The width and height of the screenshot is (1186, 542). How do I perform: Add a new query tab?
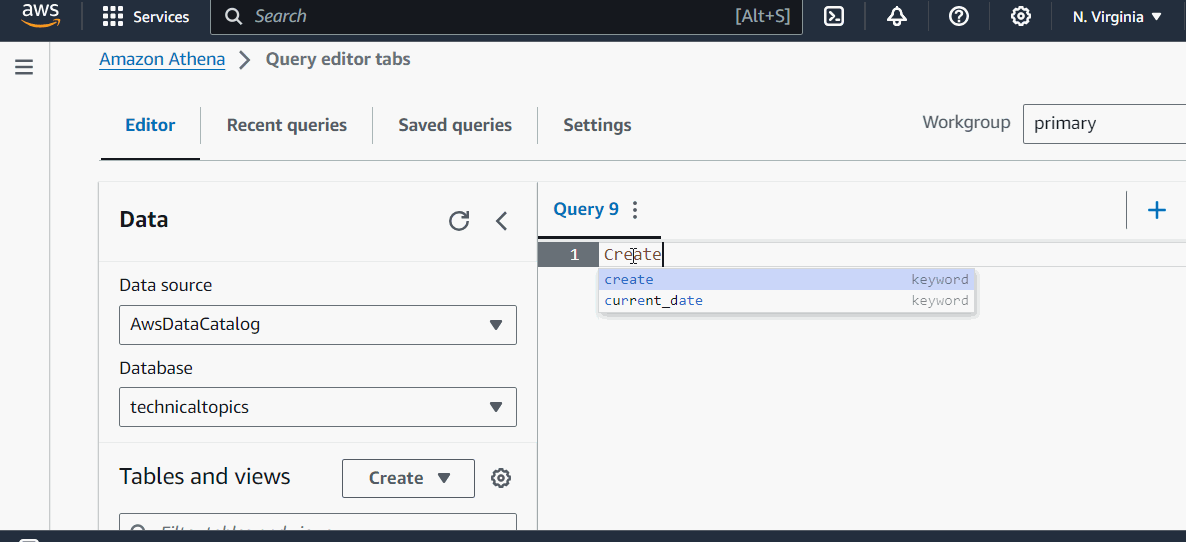click(x=1156, y=210)
